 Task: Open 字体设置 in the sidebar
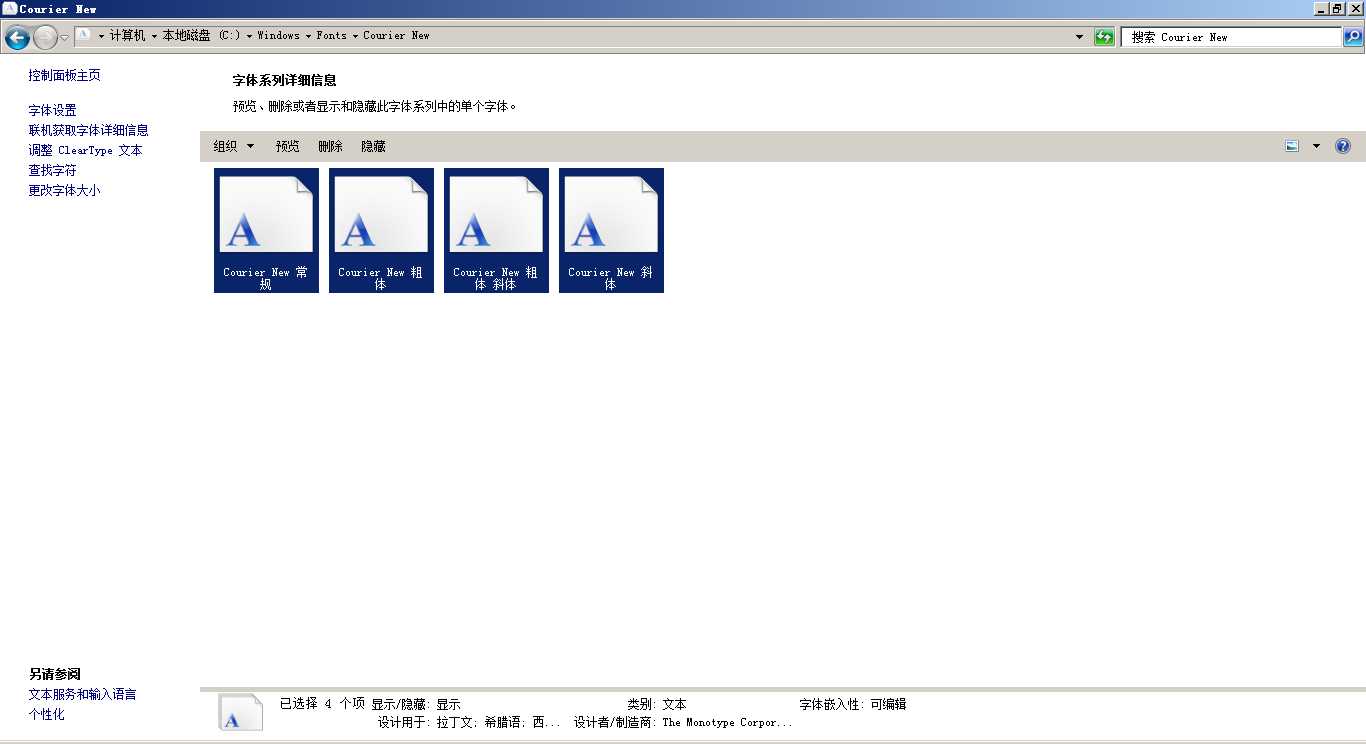pyautogui.click(x=52, y=110)
